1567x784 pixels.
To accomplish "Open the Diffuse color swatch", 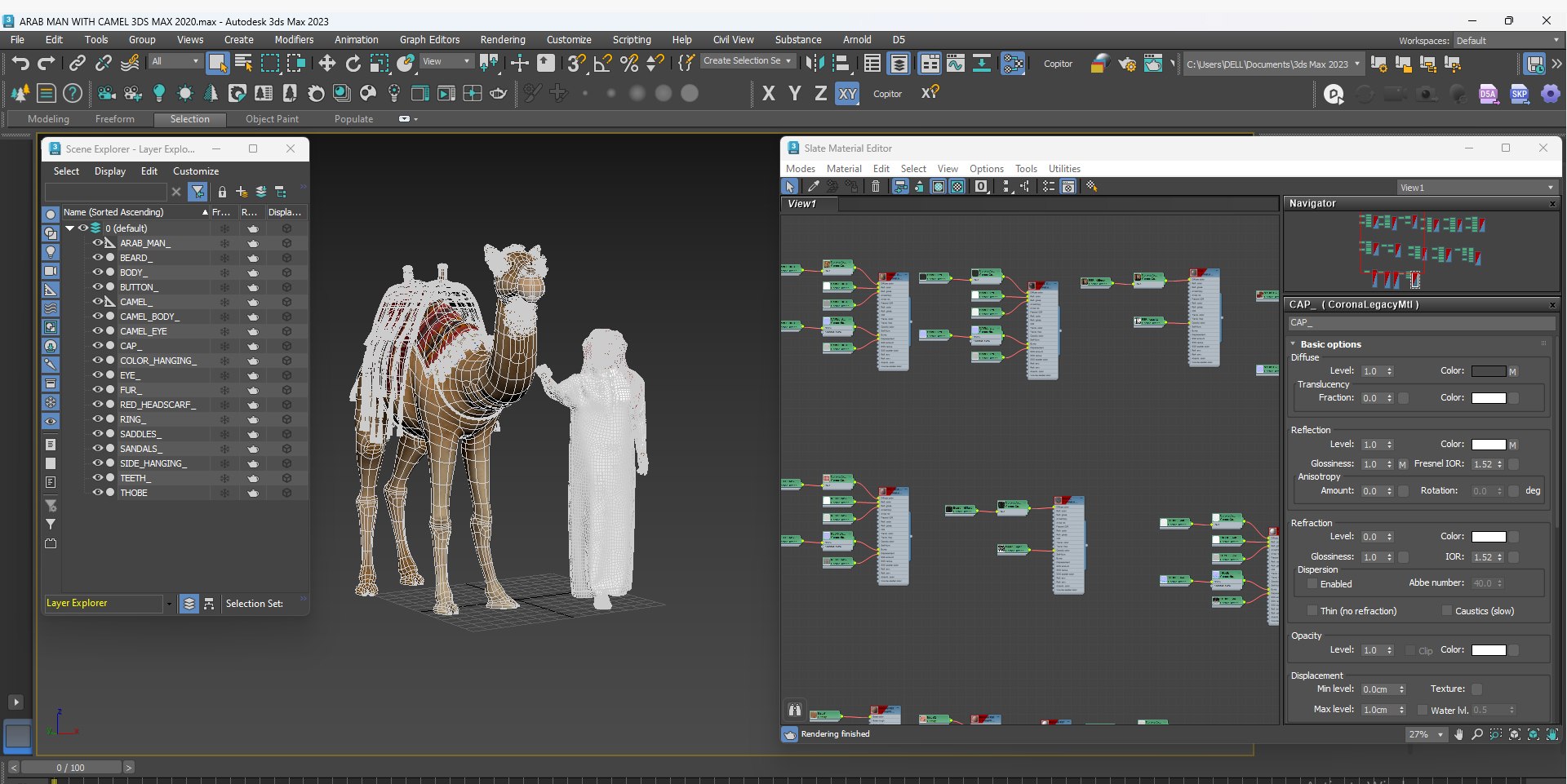I will click(x=1488, y=371).
